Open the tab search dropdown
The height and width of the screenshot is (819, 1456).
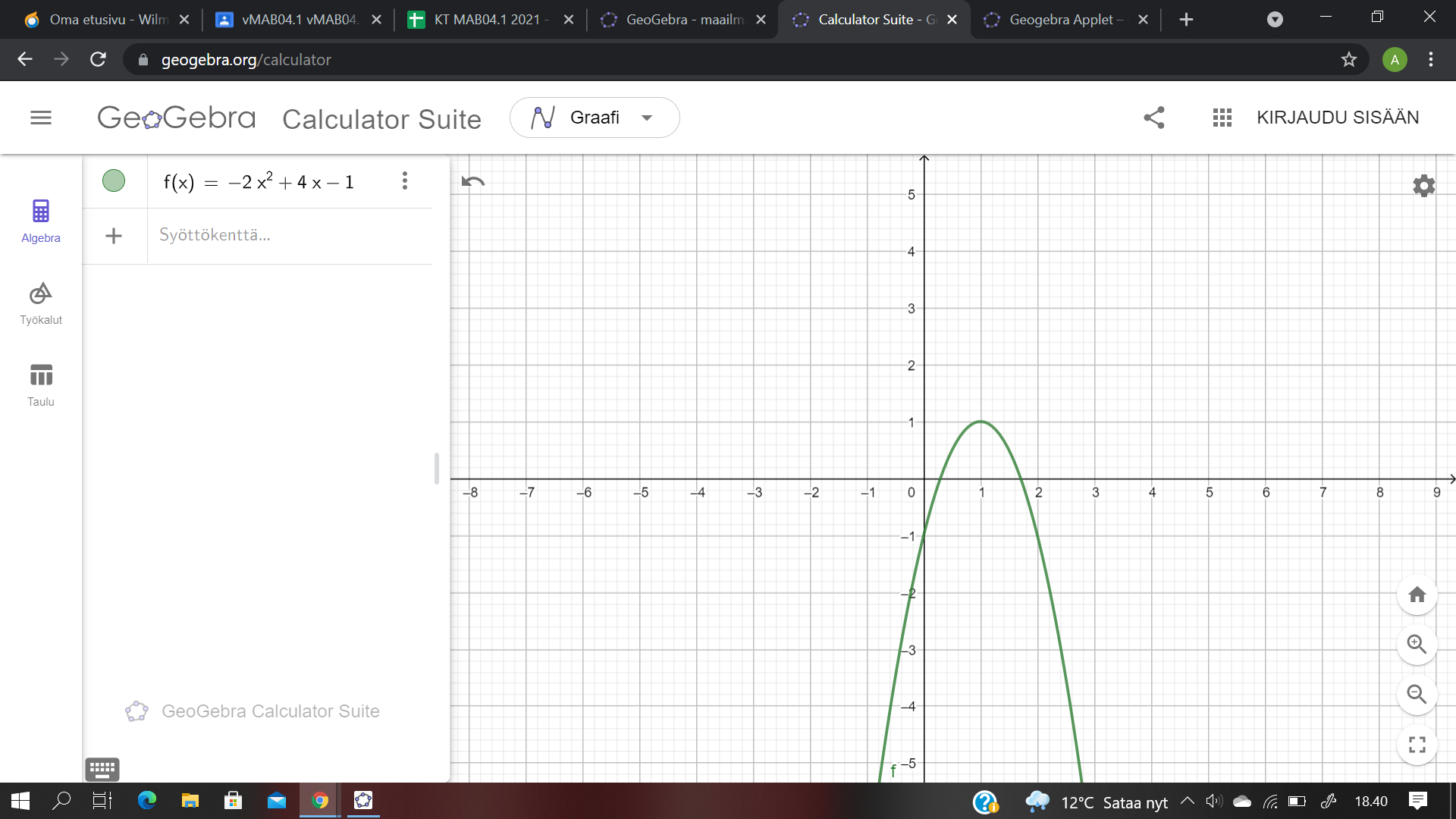[1276, 20]
